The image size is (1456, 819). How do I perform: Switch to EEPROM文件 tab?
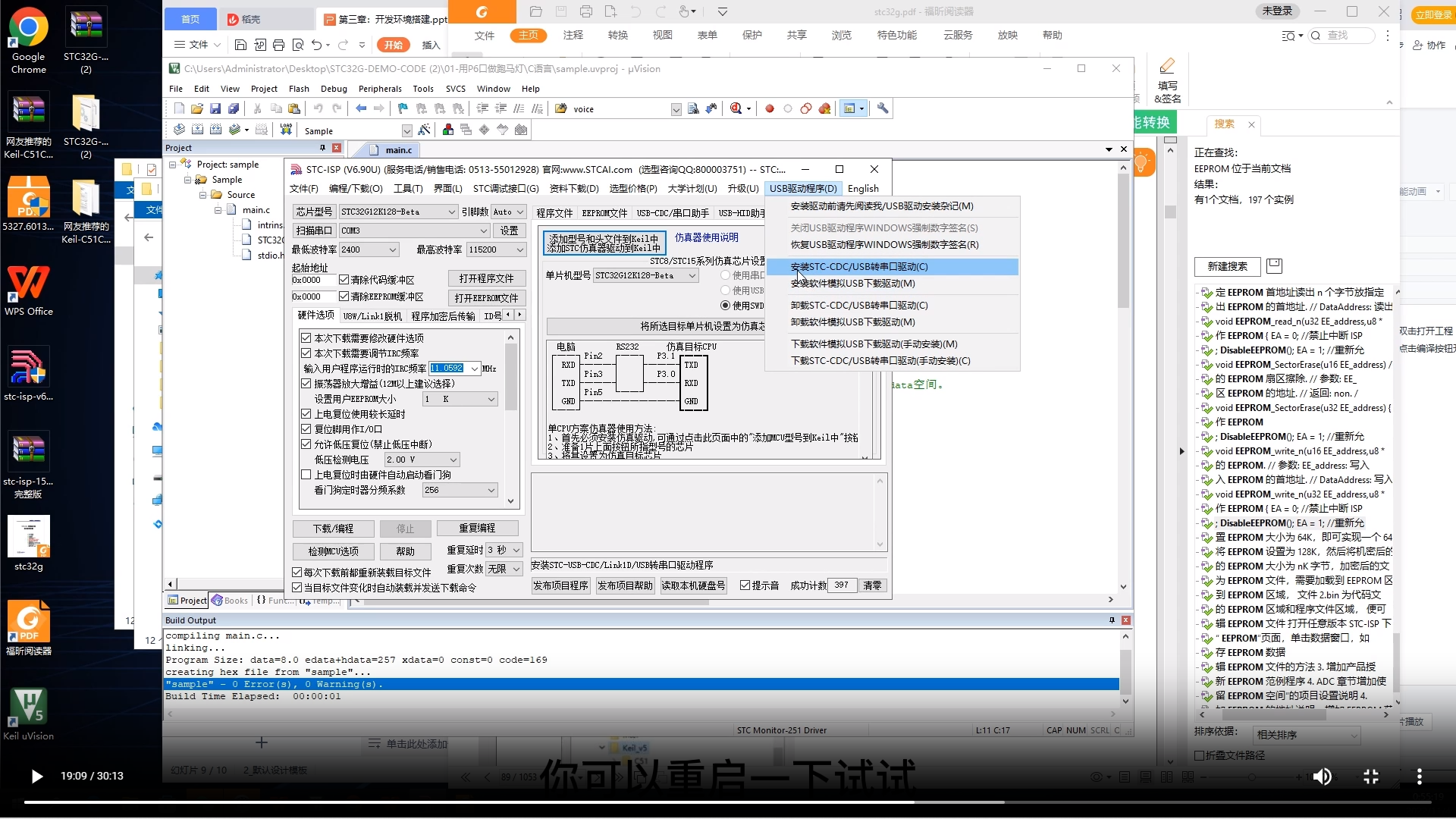pyautogui.click(x=604, y=213)
